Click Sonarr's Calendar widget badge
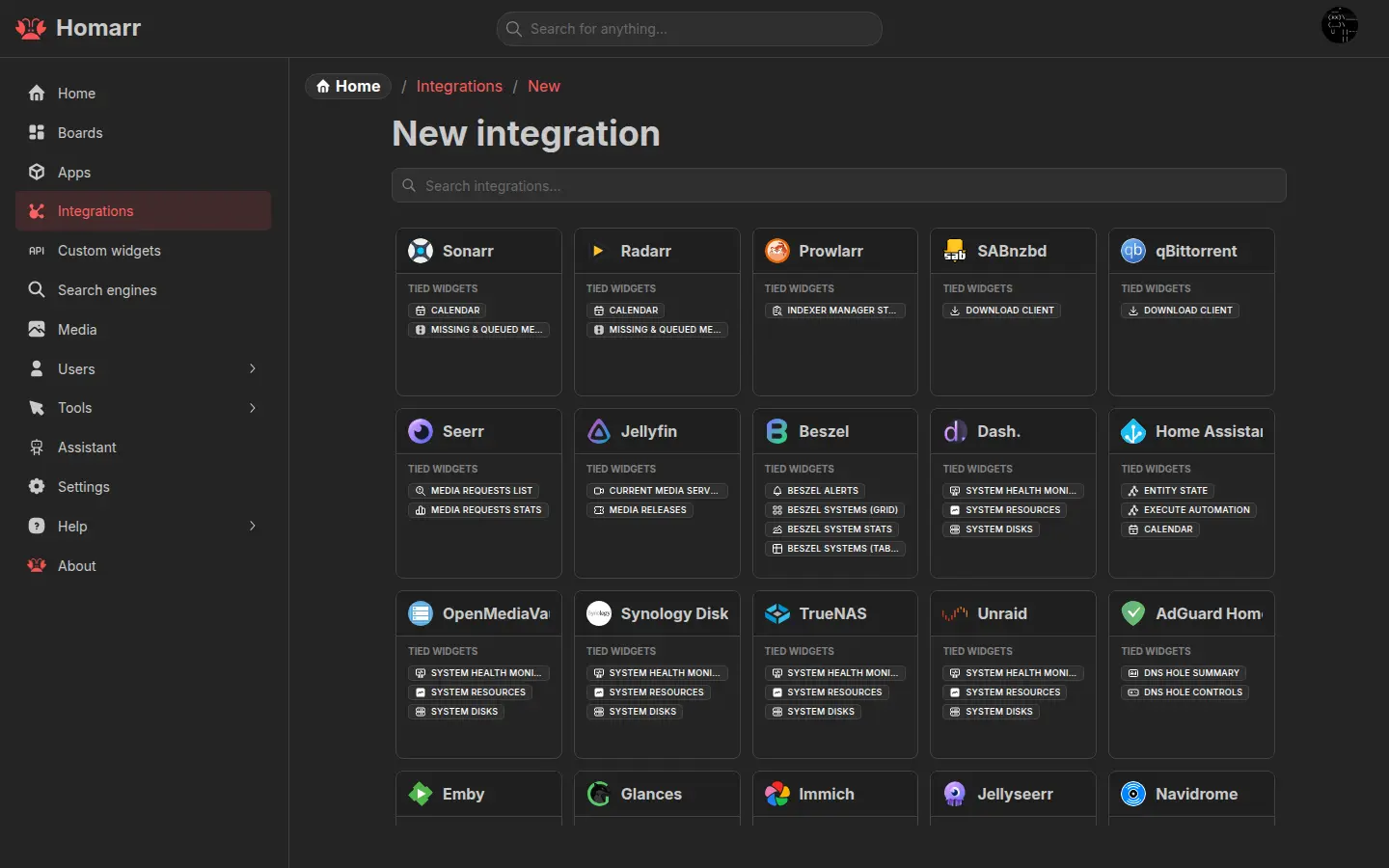This screenshot has width=1389, height=868. (448, 311)
